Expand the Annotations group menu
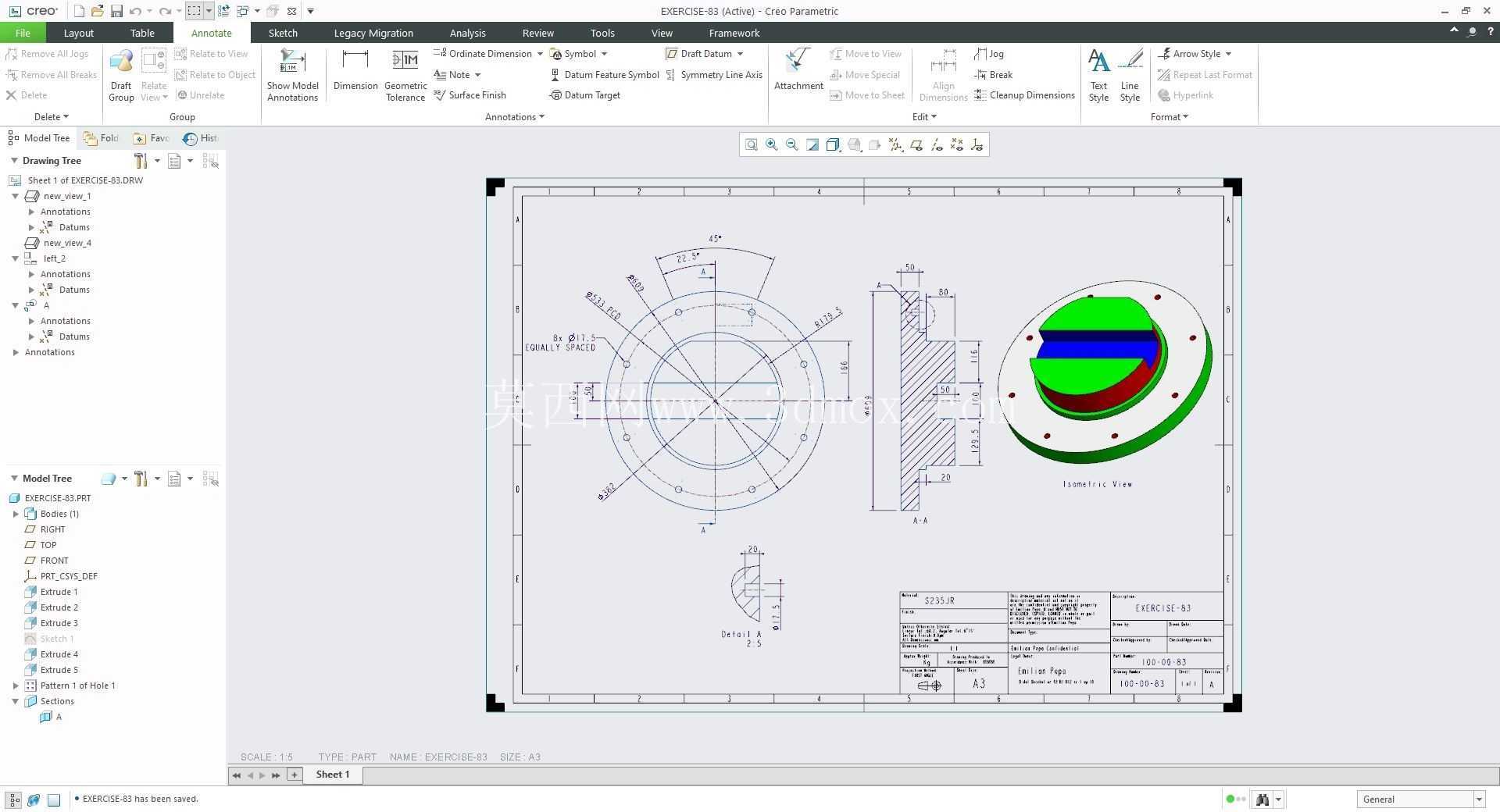The width and height of the screenshot is (1500, 812). [x=514, y=117]
